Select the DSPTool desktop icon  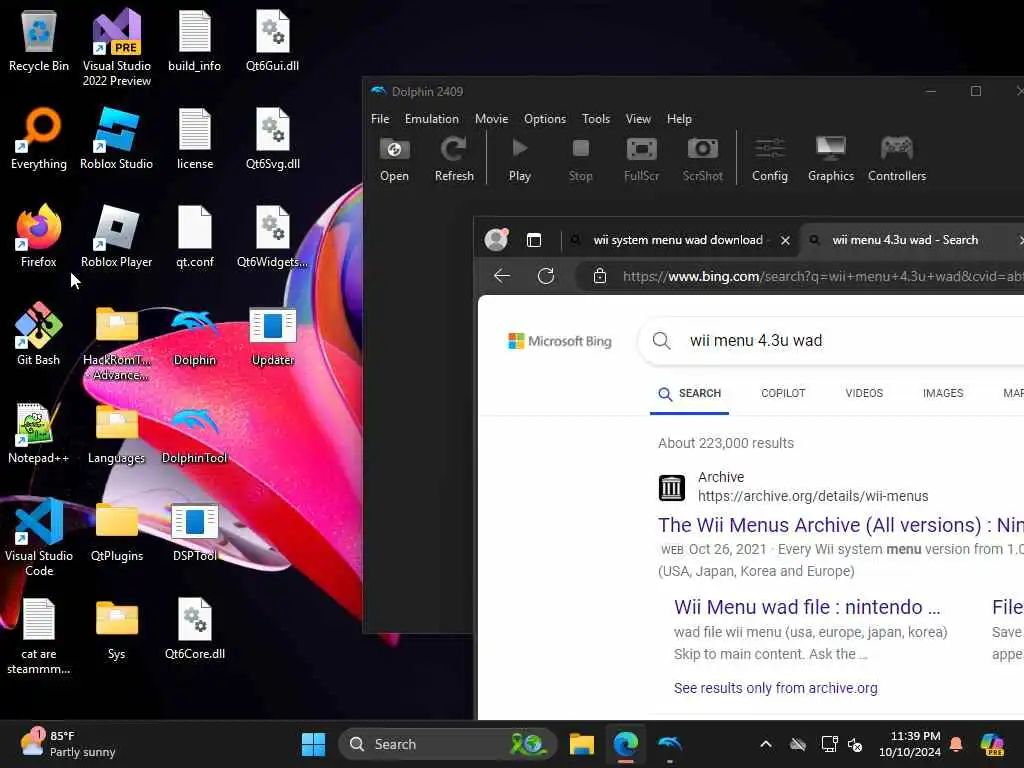(x=195, y=530)
